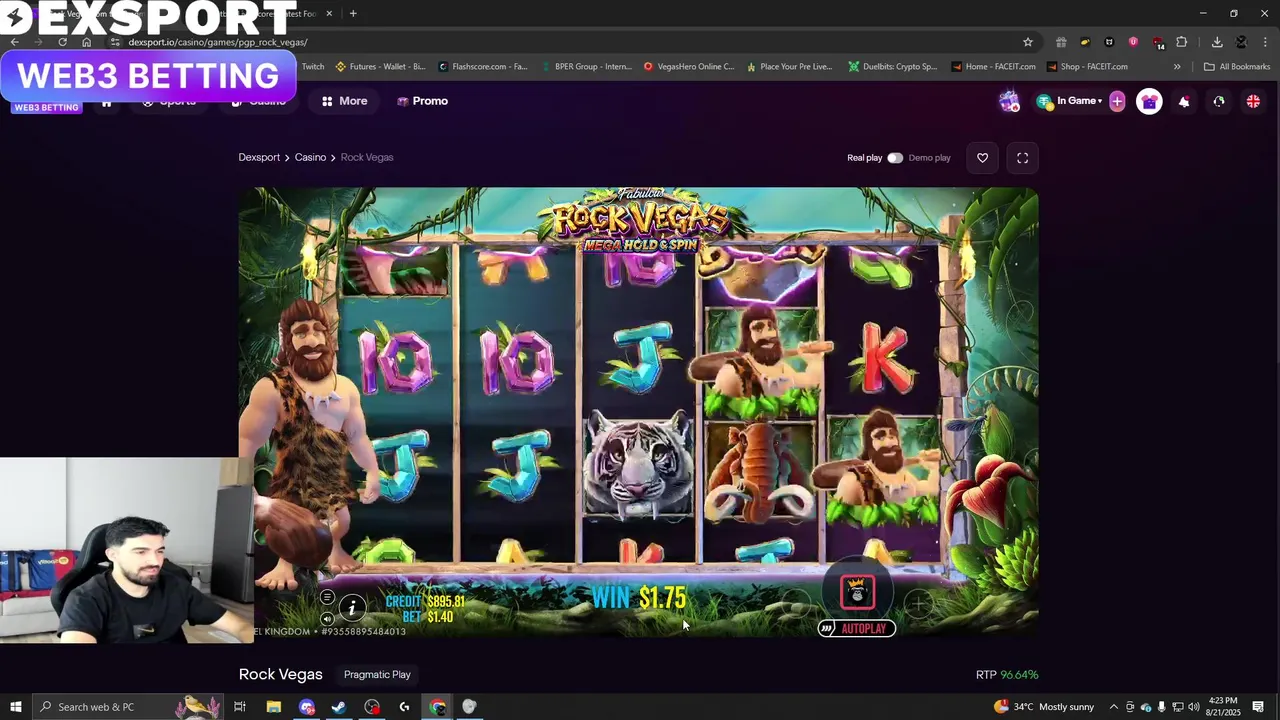
Task: Open the game info 'i' button
Action: tap(351, 606)
